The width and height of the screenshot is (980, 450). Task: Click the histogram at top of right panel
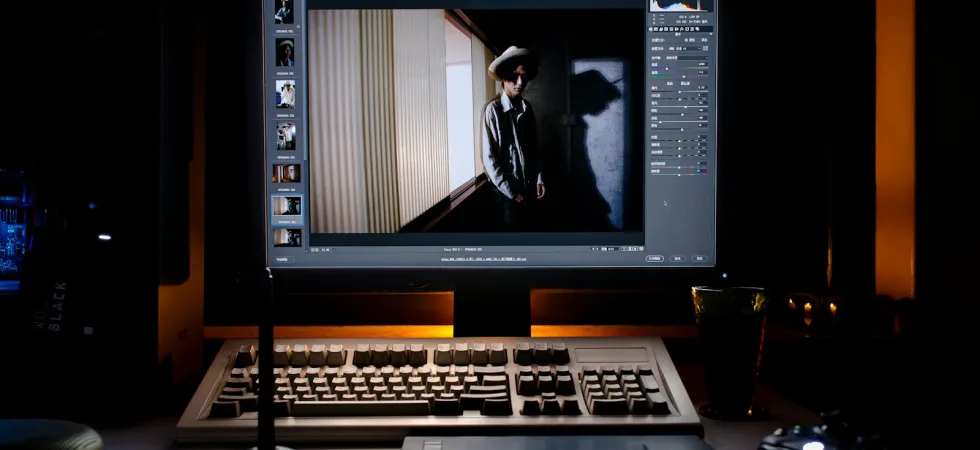click(681, 6)
